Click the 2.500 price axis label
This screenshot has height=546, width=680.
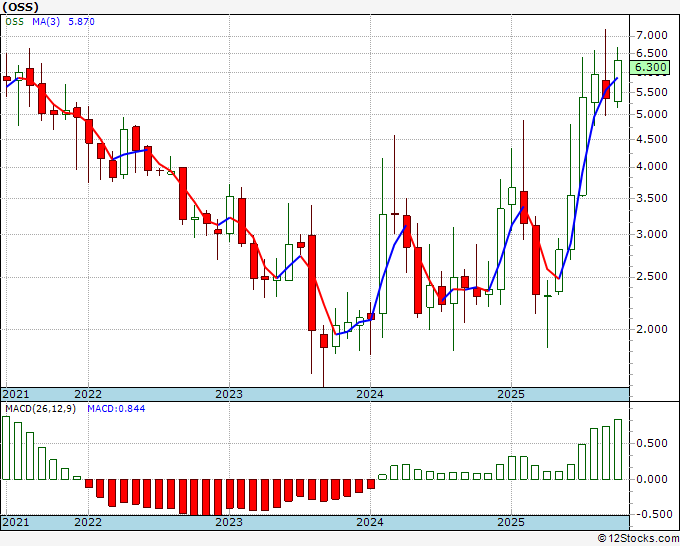pos(651,276)
